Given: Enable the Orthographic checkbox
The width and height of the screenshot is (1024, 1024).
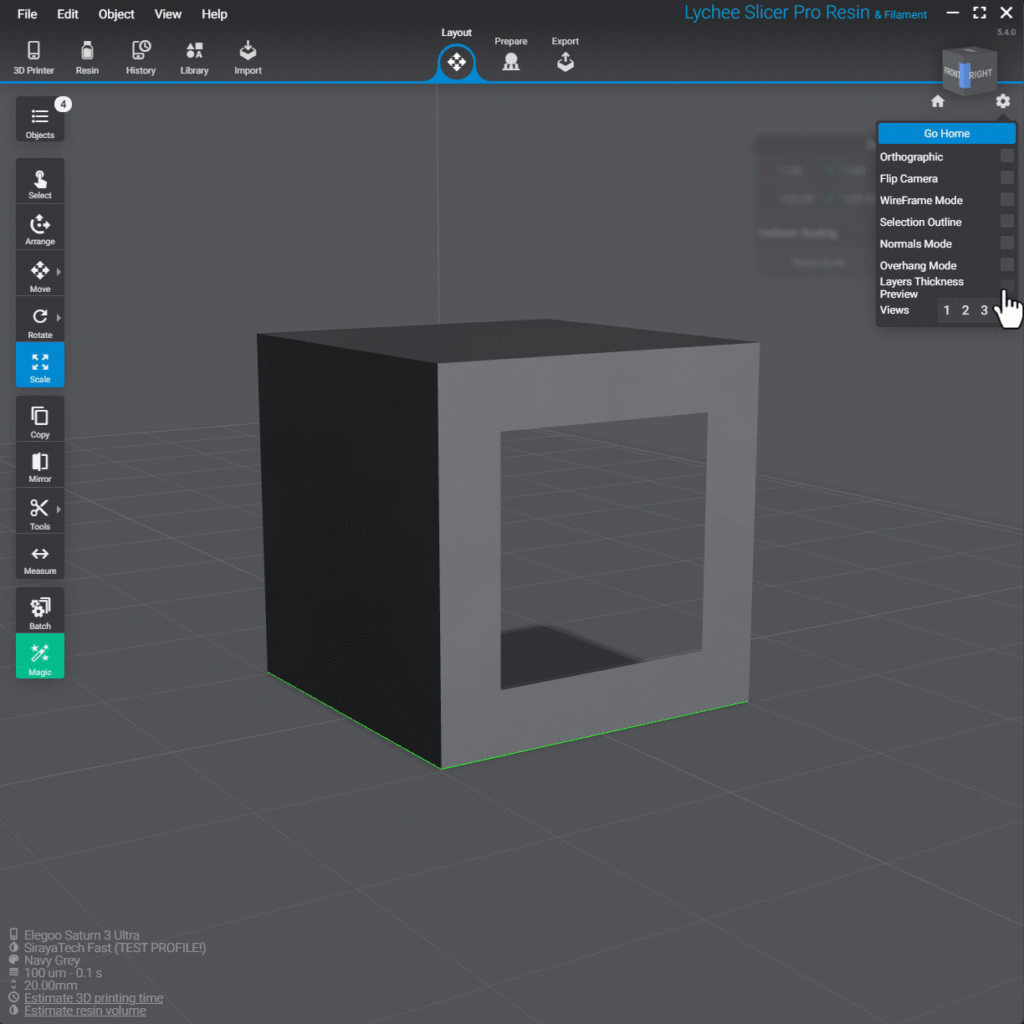Looking at the screenshot, I should pos(1006,157).
